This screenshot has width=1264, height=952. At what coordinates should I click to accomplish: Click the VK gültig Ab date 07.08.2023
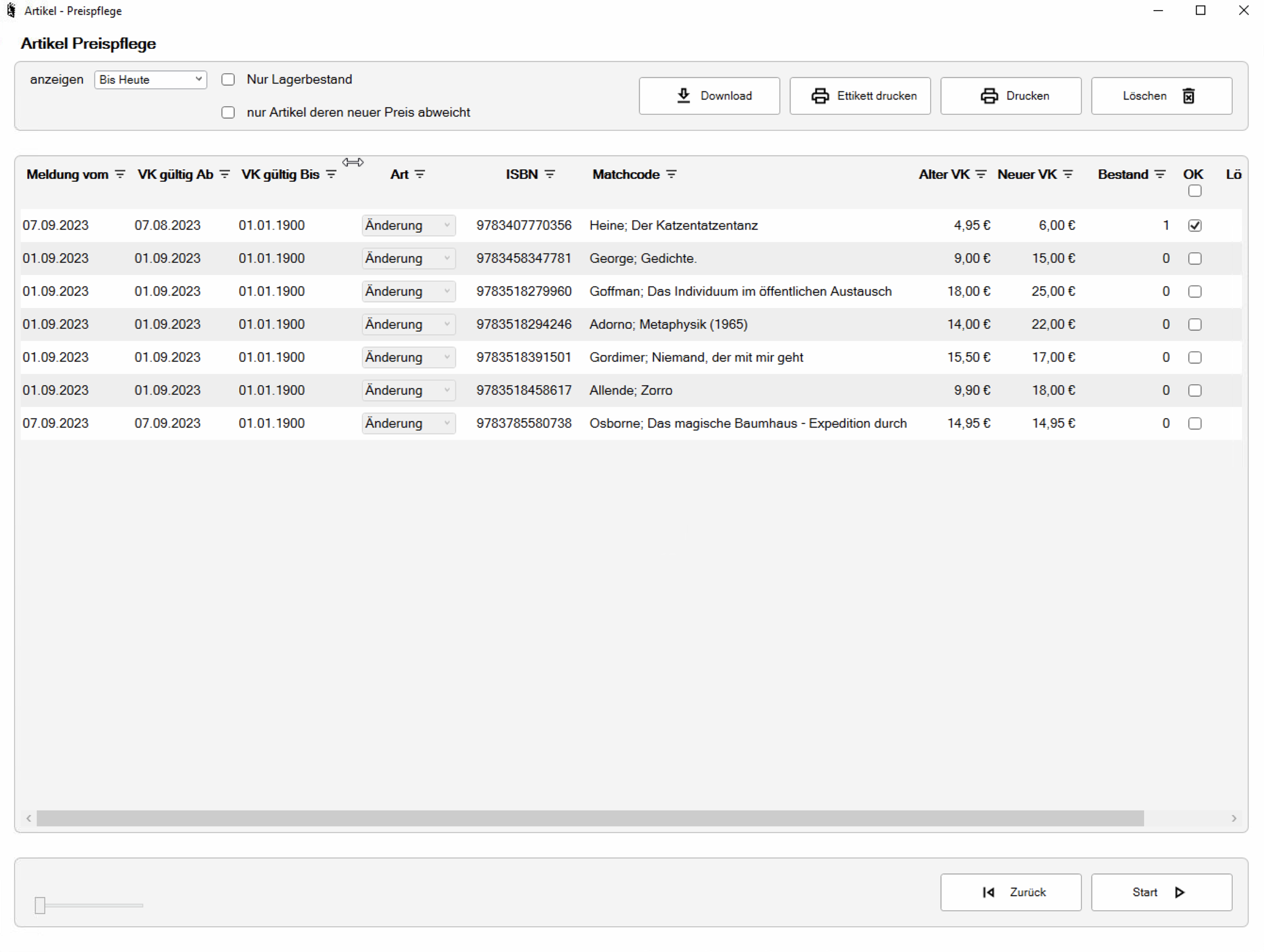(x=167, y=226)
